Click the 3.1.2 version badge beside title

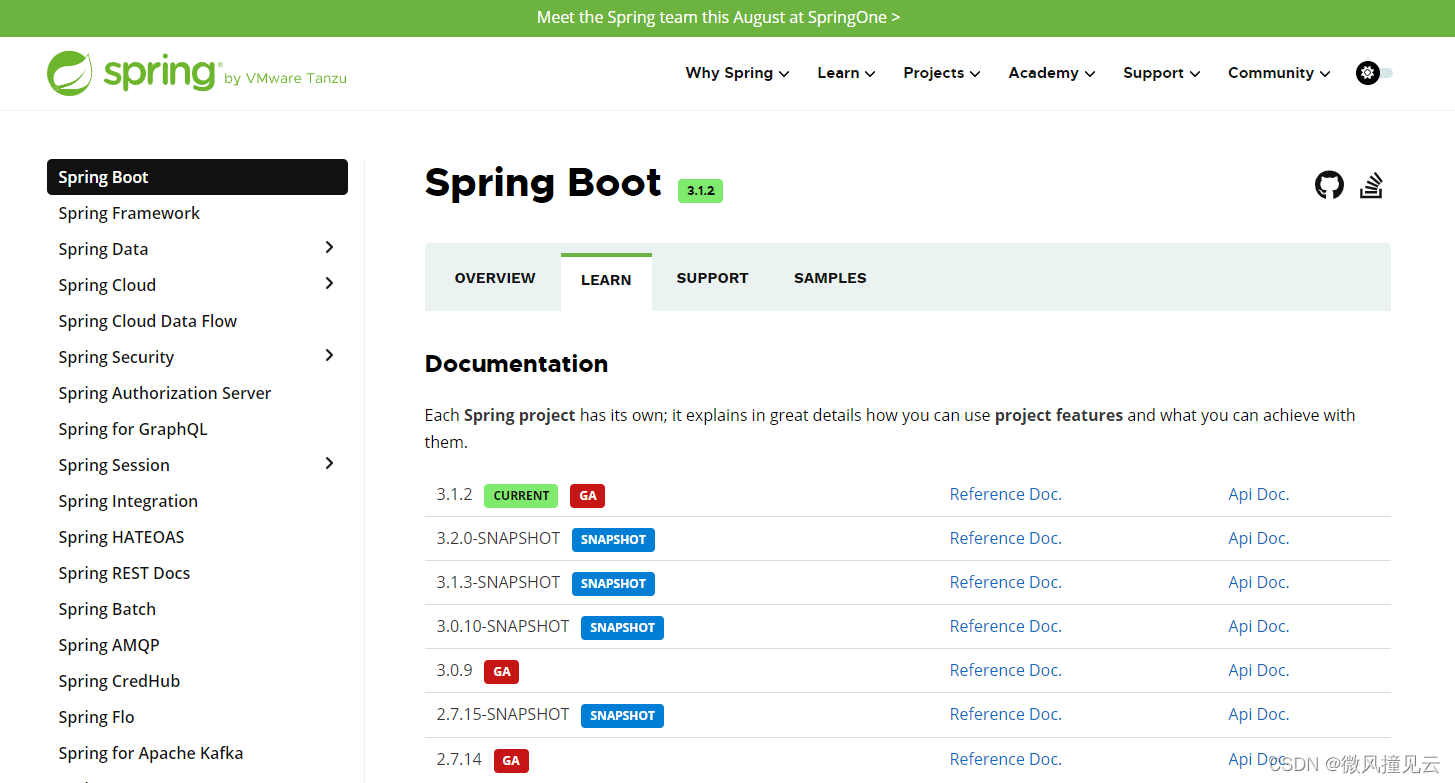(x=700, y=191)
